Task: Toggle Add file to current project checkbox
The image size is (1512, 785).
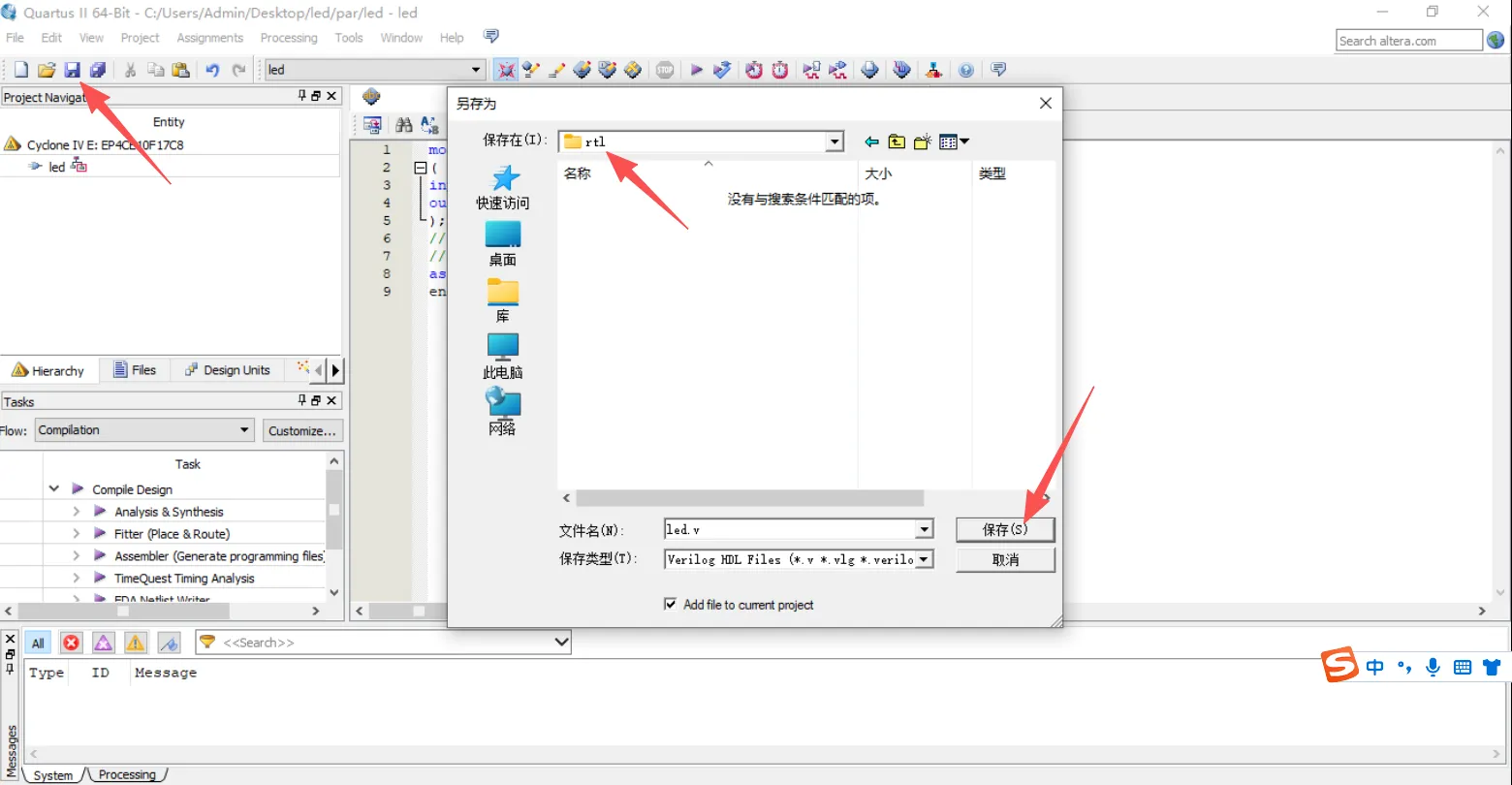Action: [x=670, y=604]
